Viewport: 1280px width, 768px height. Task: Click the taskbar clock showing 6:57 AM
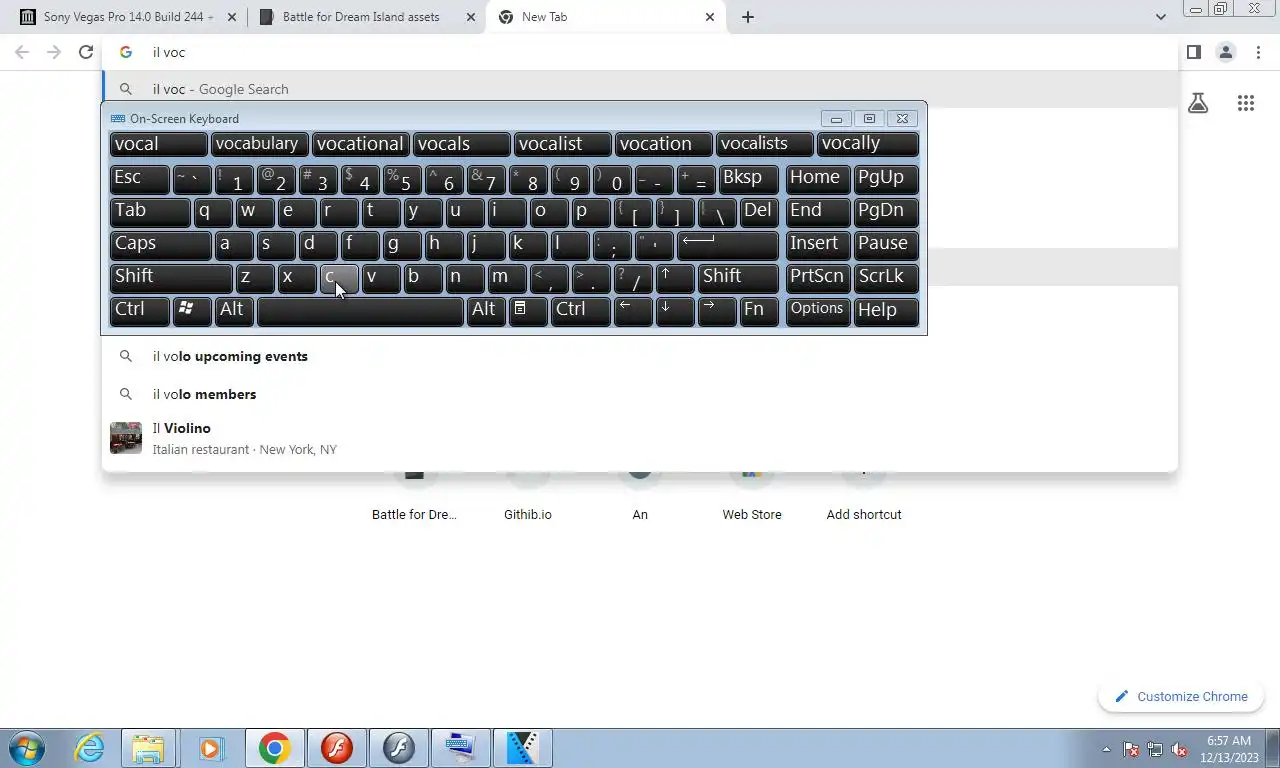(1229, 749)
